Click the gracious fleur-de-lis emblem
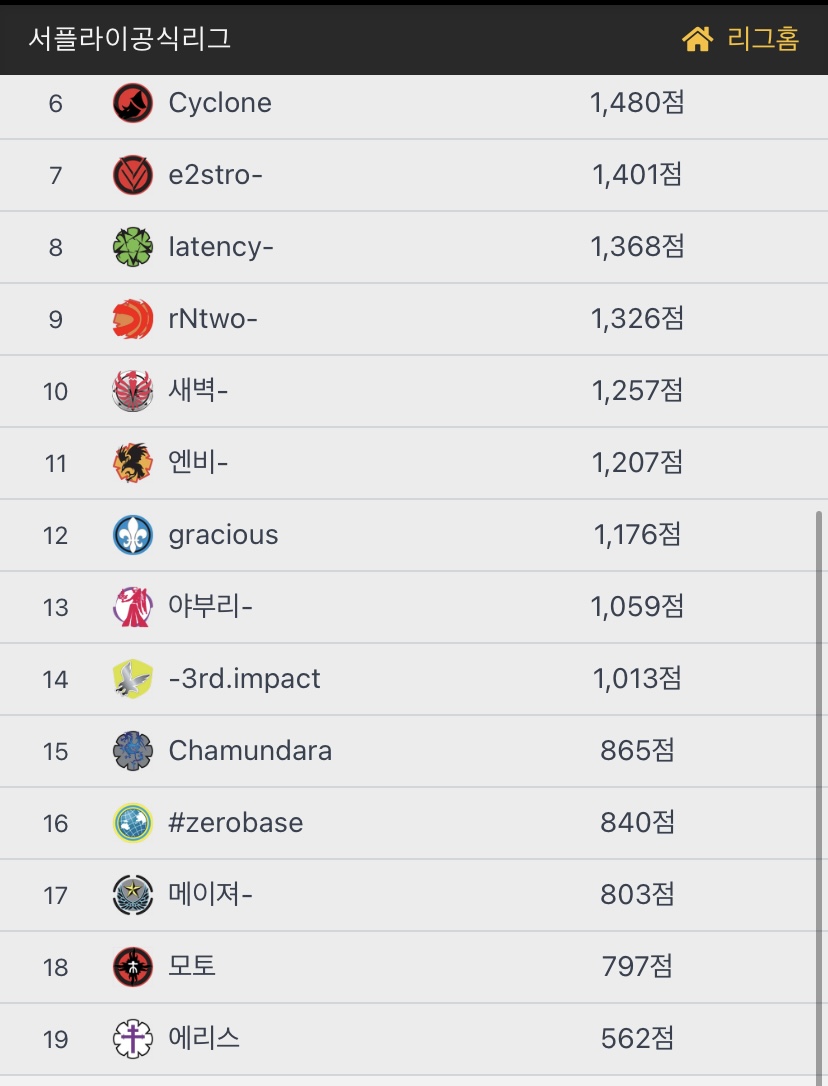This screenshot has height=1086, width=828. 133,535
